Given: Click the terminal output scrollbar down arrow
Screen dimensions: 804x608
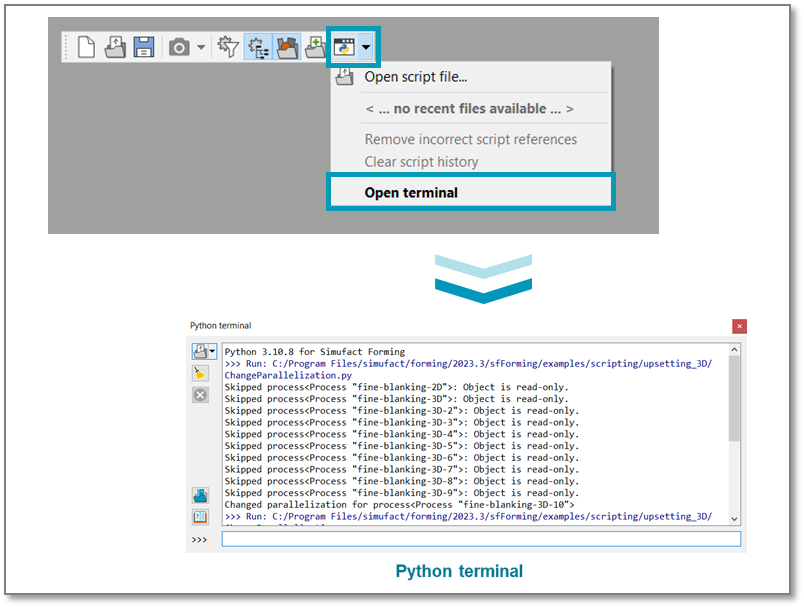Looking at the screenshot, I should (735, 519).
